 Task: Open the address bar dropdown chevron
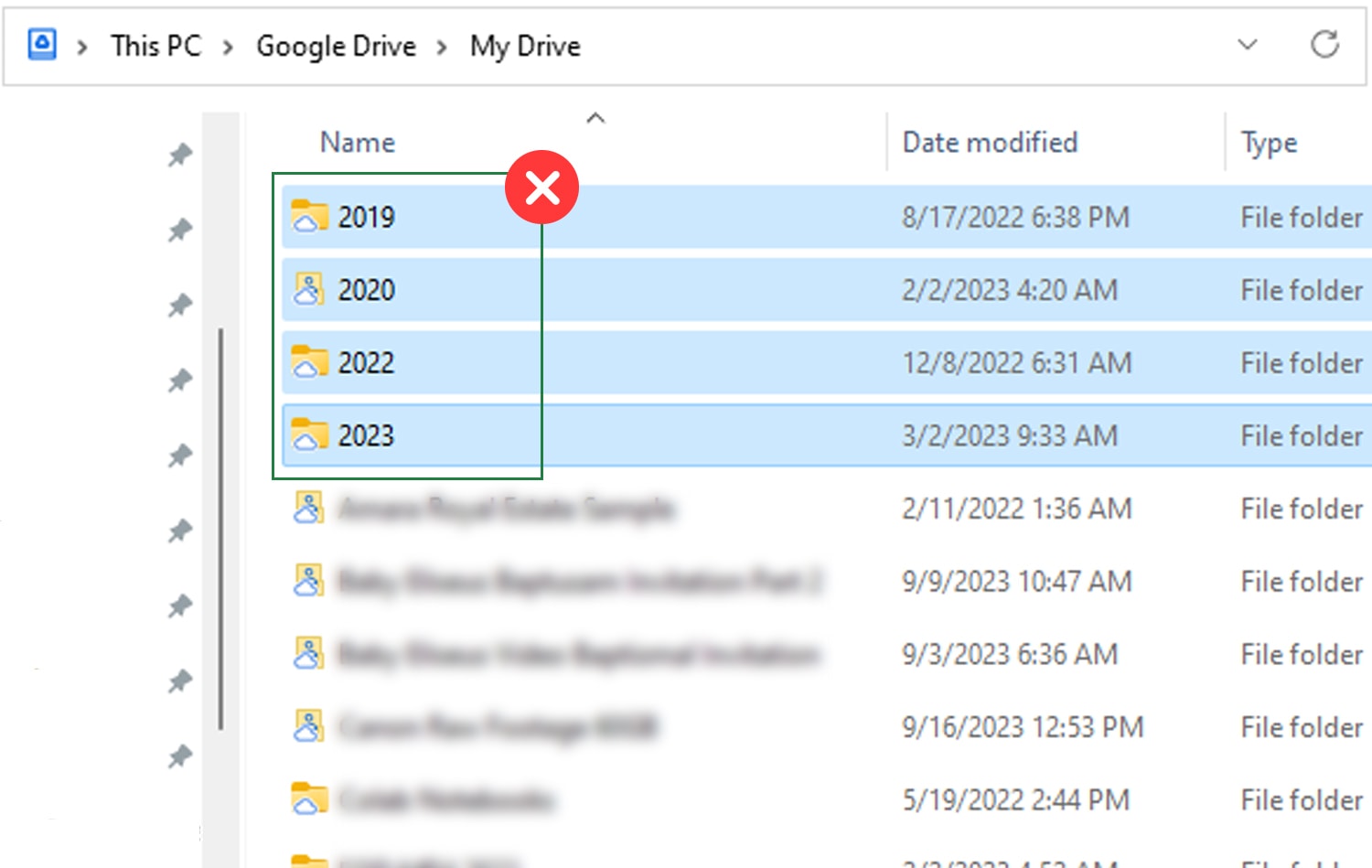[x=1246, y=45]
